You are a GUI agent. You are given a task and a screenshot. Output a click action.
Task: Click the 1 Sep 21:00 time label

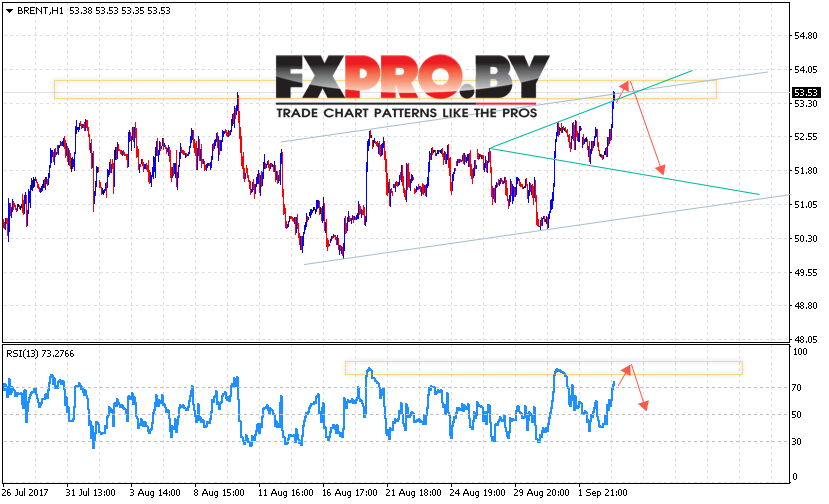click(x=603, y=493)
